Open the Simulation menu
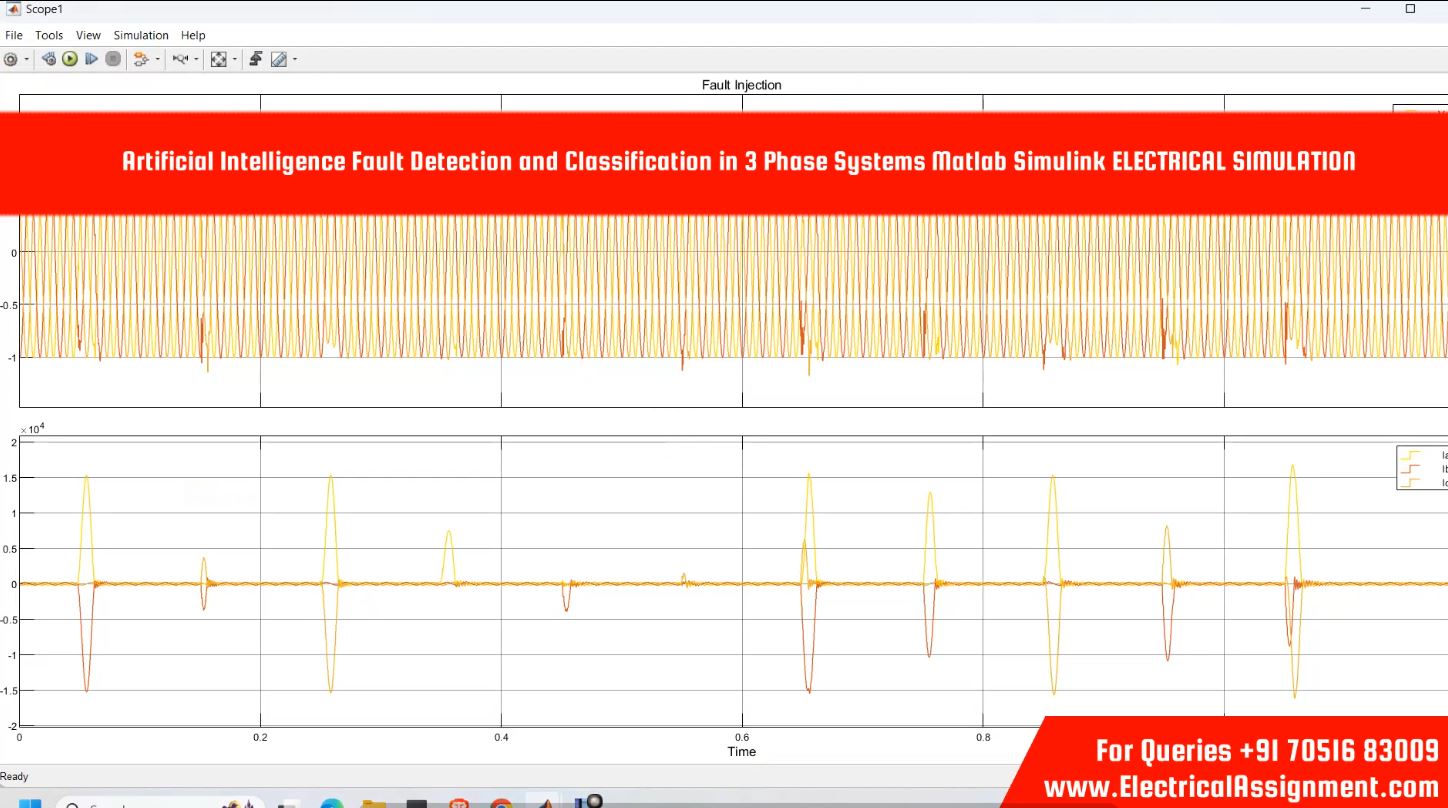Image resolution: width=1448 pixels, height=808 pixels. (141, 35)
